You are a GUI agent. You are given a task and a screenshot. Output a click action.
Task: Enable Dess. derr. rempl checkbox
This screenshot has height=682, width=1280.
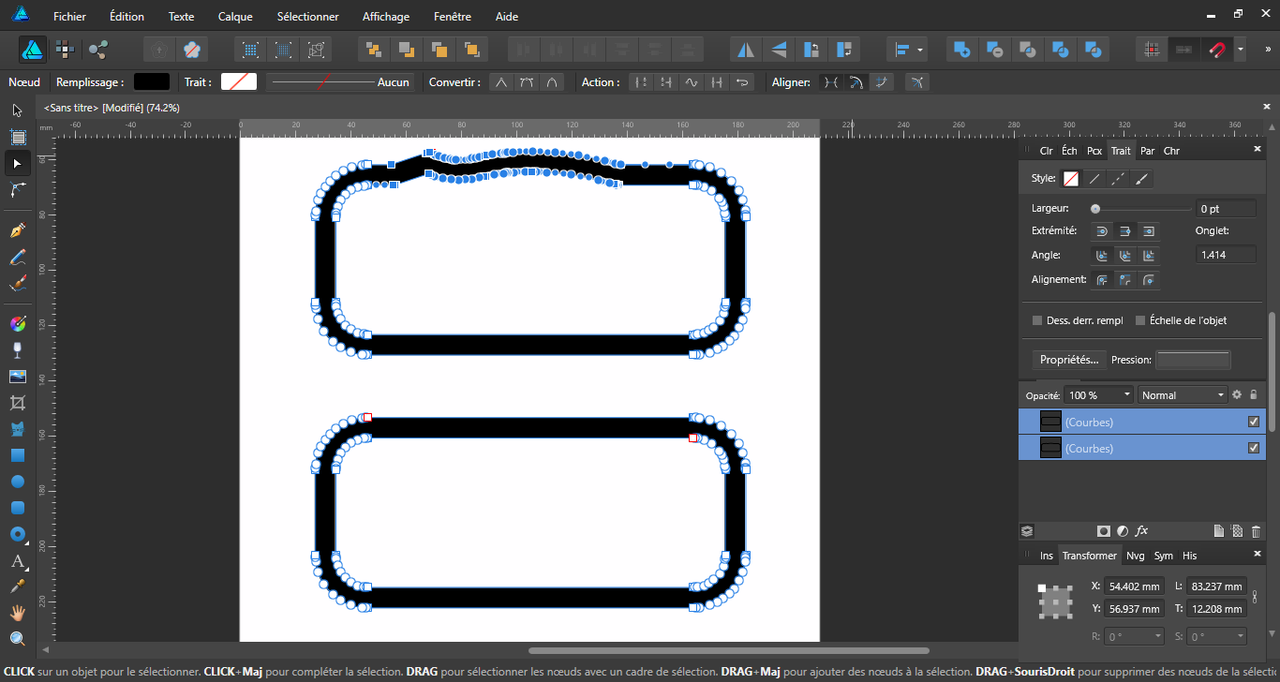click(x=1037, y=320)
